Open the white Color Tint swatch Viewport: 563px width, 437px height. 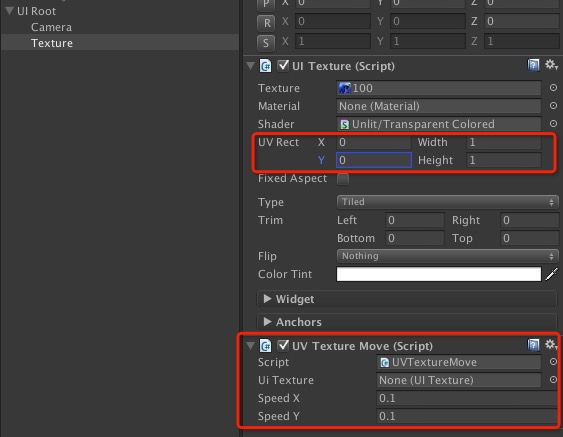pyautogui.click(x=438, y=274)
